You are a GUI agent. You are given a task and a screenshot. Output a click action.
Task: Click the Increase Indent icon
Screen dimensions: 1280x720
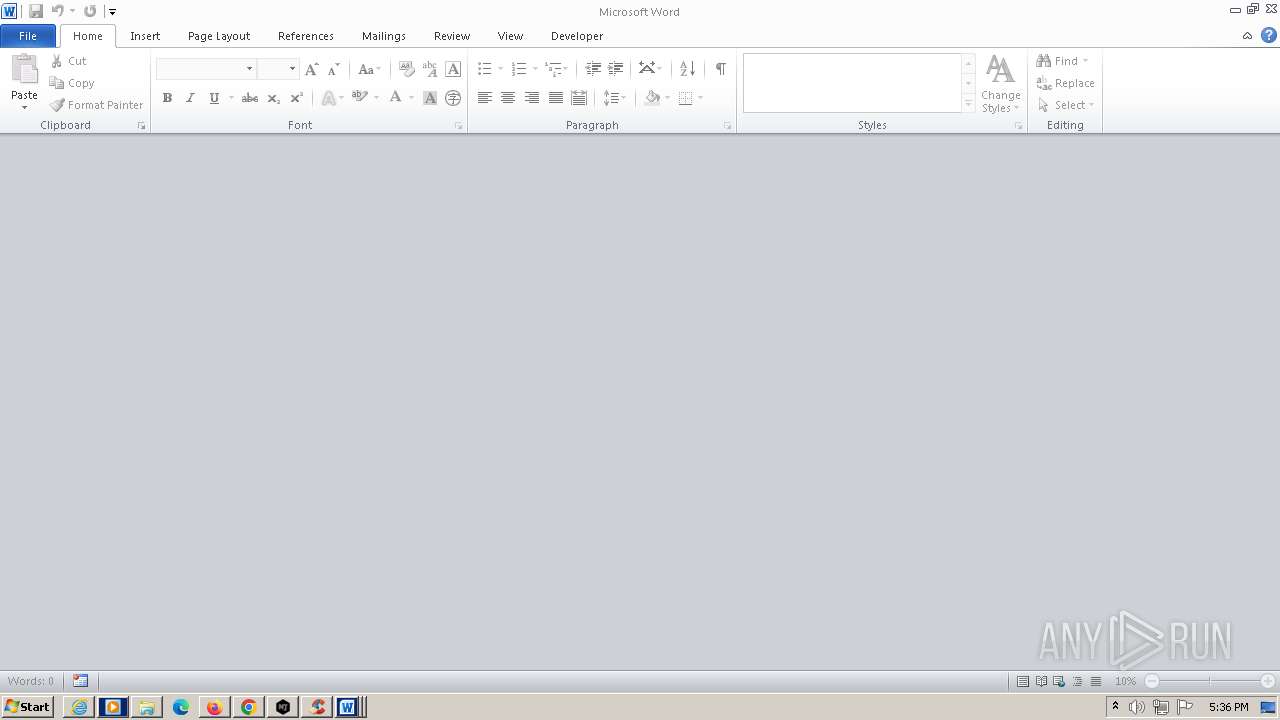616,69
